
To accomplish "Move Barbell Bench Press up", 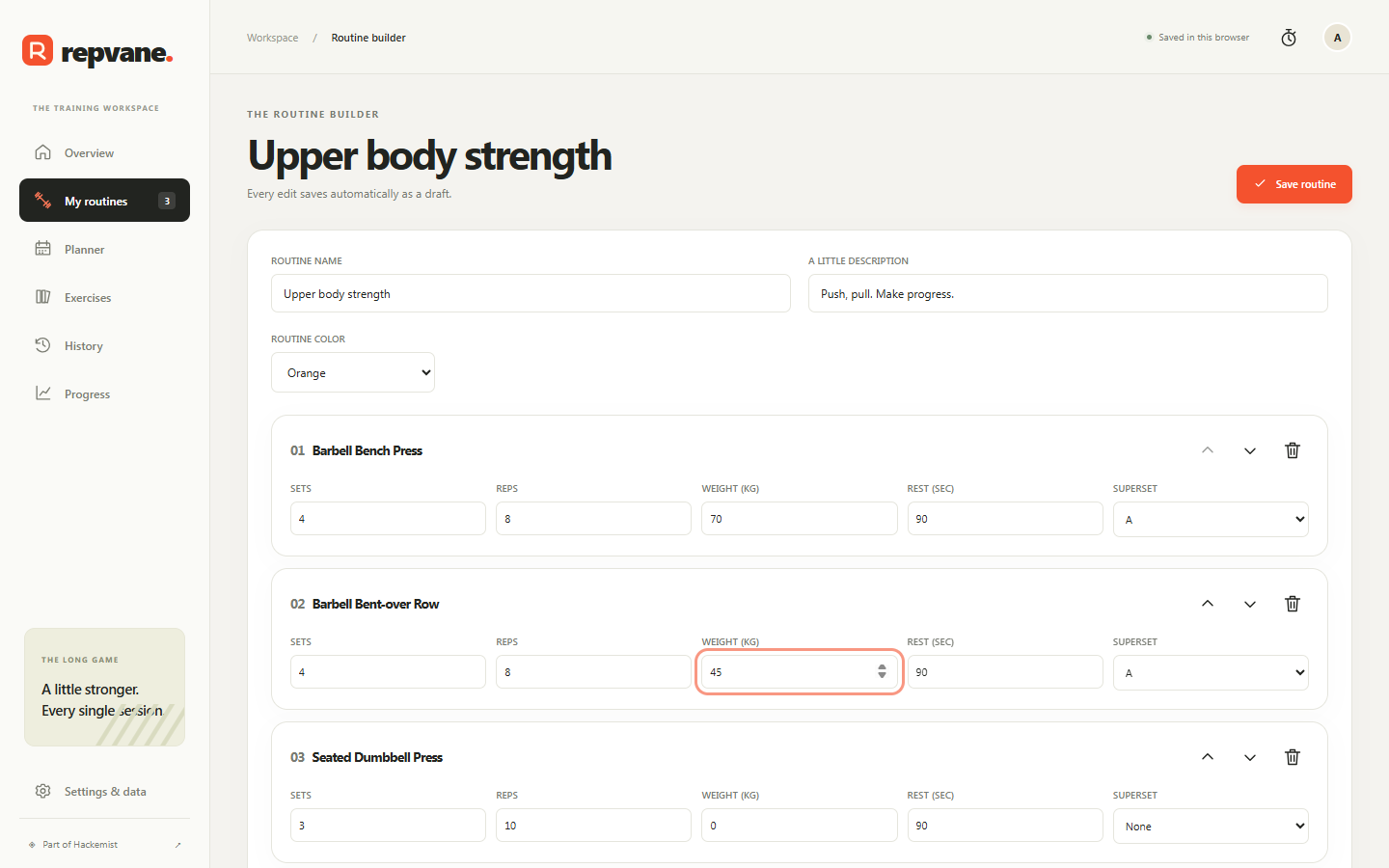I will point(1208,450).
